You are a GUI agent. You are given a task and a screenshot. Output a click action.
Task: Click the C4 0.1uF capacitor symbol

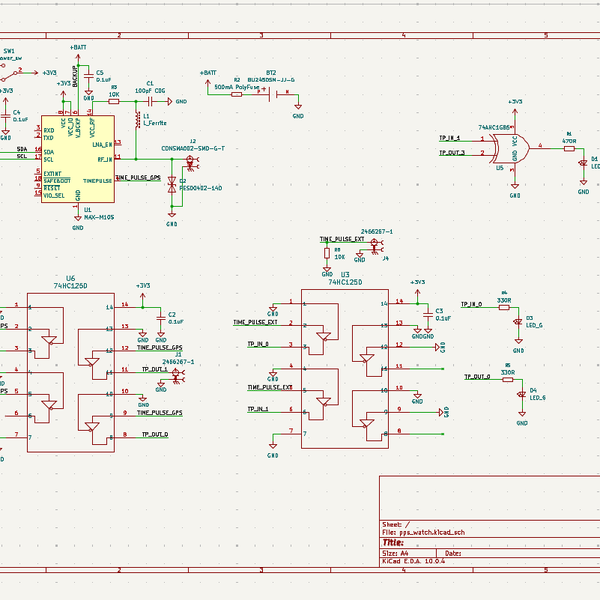tap(5, 116)
